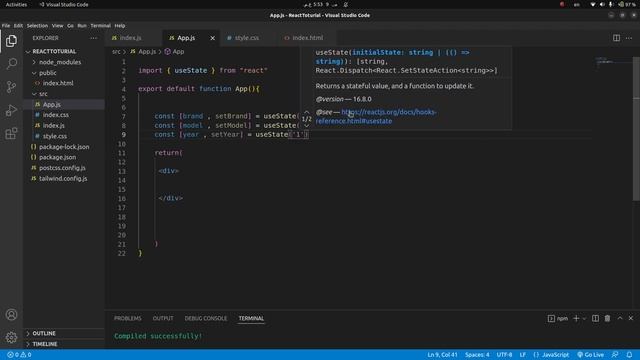Maximize the panel with up chevron

[x=620, y=318]
